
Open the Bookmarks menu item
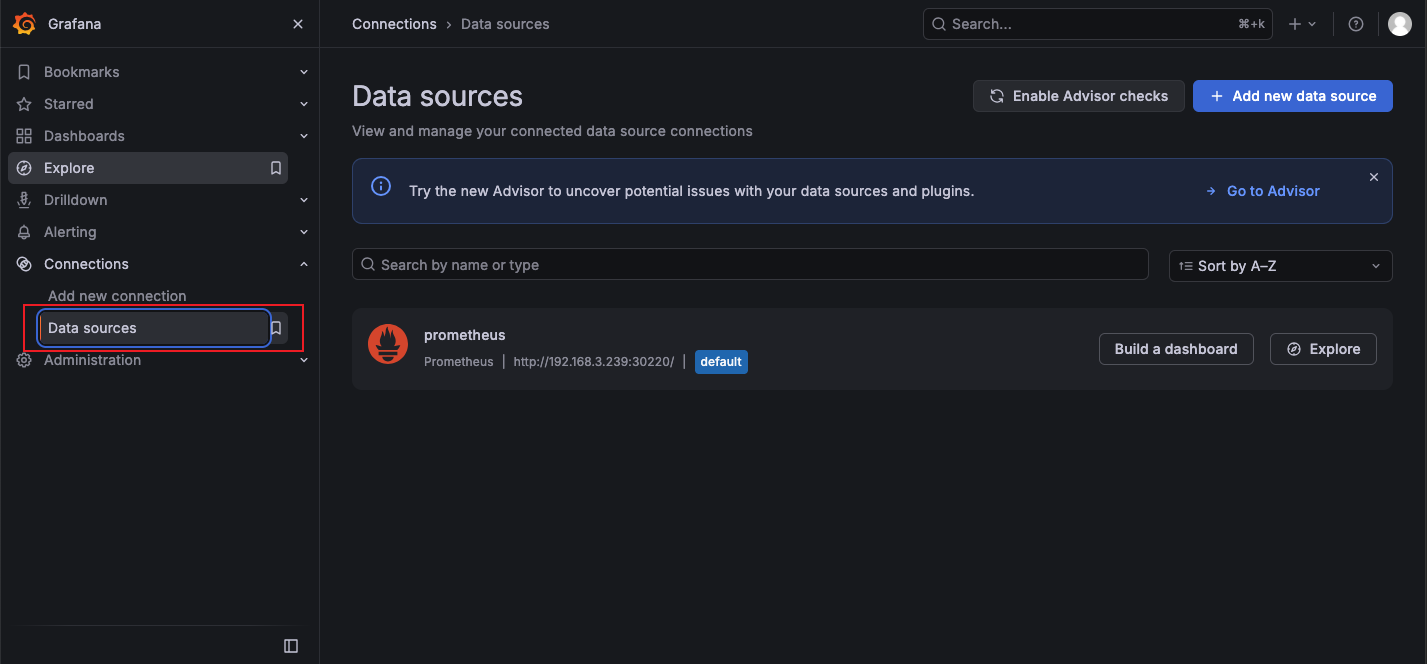coord(82,72)
